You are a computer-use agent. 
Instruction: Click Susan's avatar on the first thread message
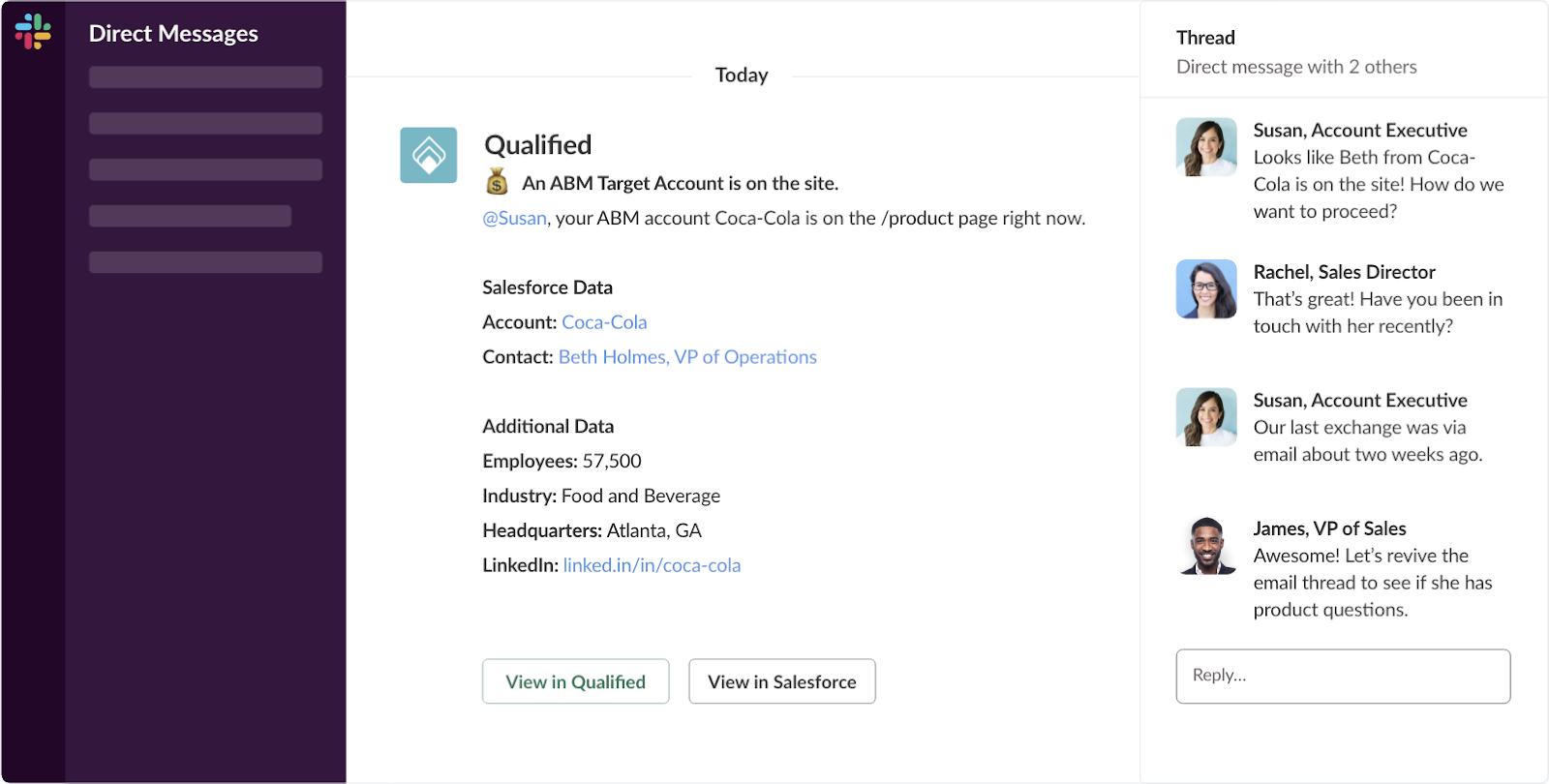click(1205, 147)
